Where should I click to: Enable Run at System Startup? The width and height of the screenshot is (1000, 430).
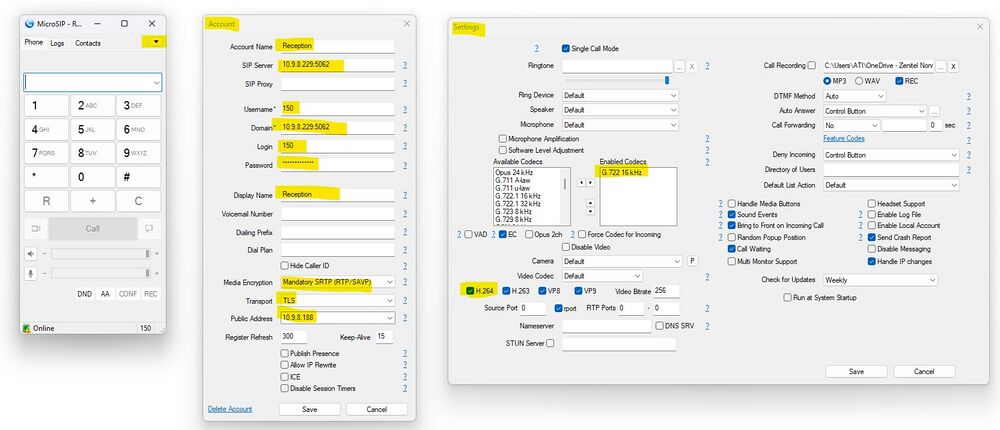point(788,297)
